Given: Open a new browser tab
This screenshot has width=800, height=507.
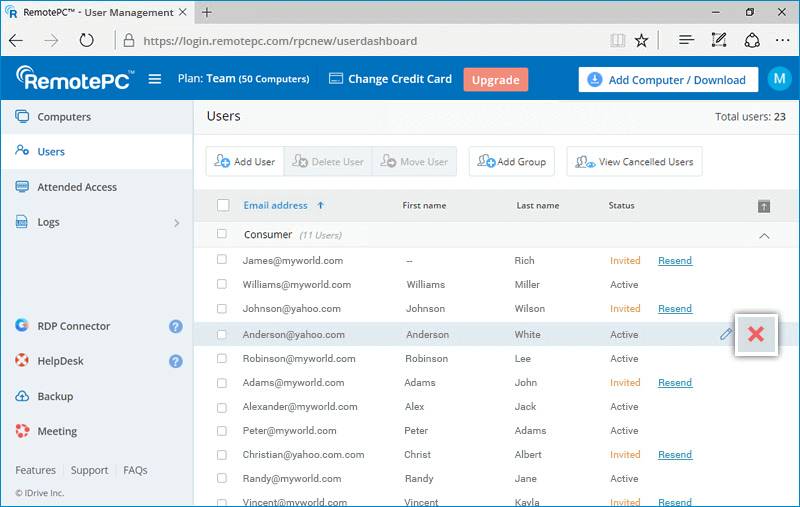Looking at the screenshot, I should 207,12.
